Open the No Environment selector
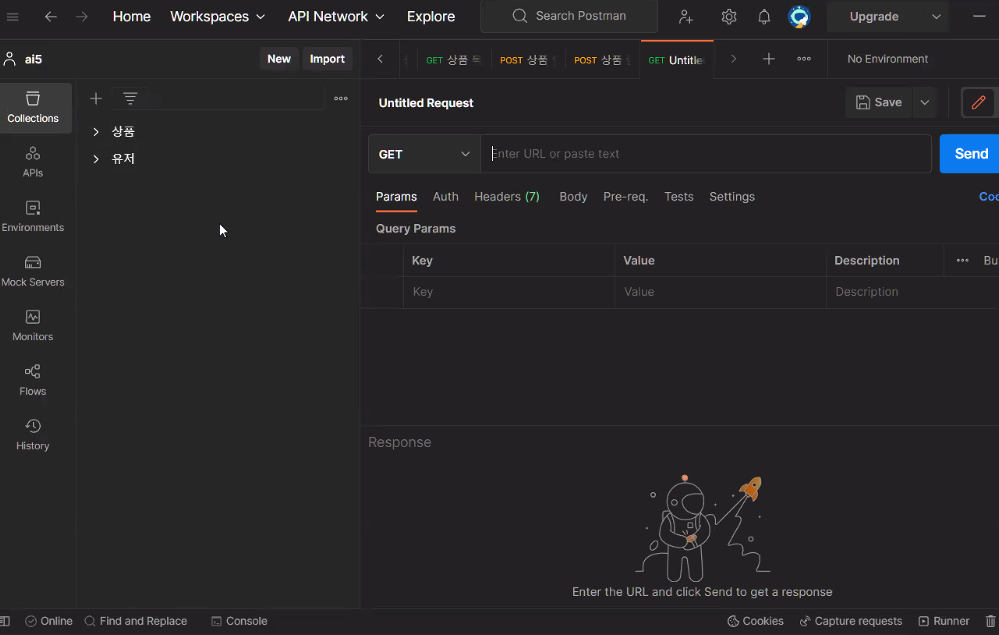 pyautogui.click(x=888, y=59)
